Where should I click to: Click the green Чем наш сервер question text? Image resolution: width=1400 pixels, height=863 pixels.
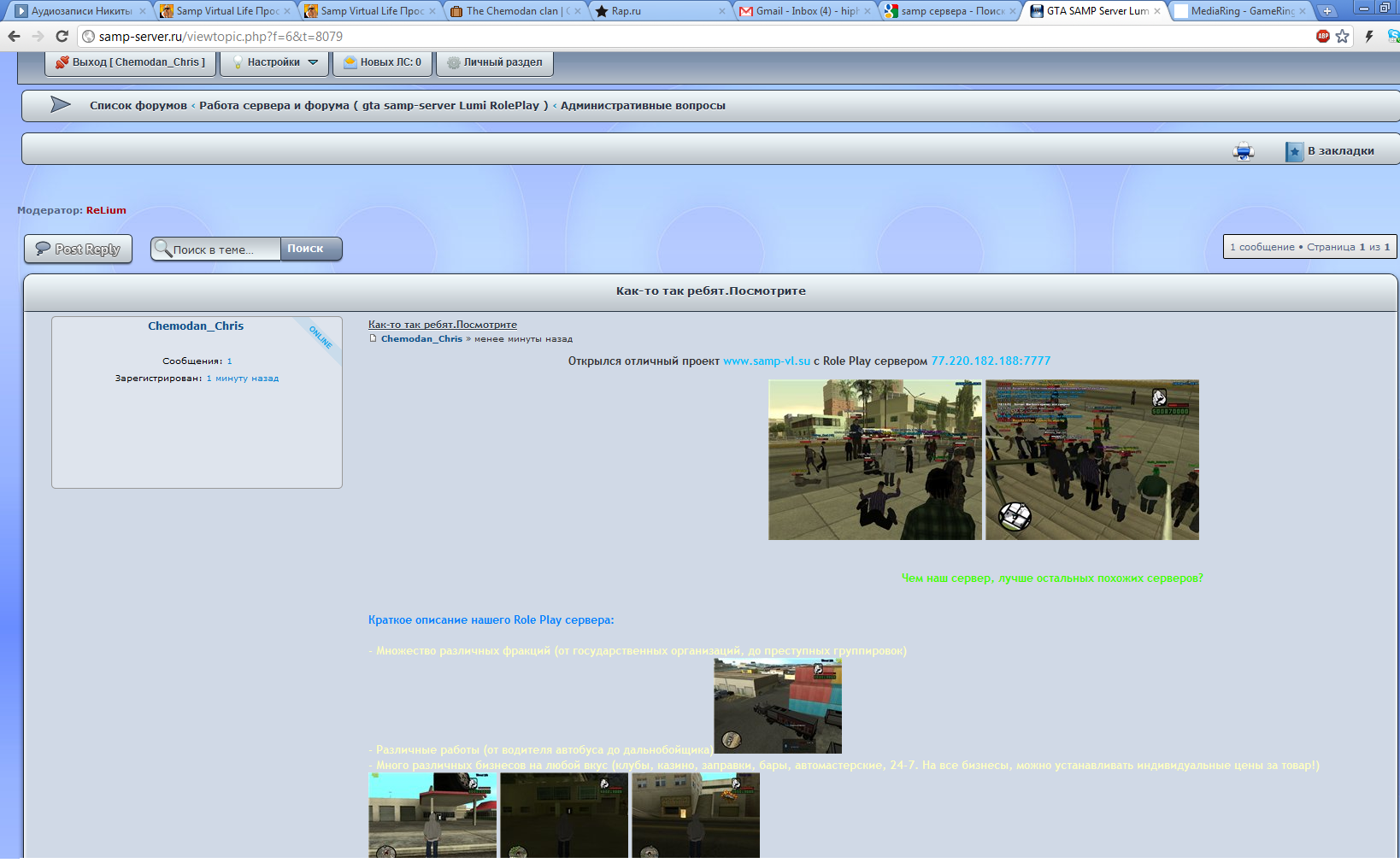1052,578
